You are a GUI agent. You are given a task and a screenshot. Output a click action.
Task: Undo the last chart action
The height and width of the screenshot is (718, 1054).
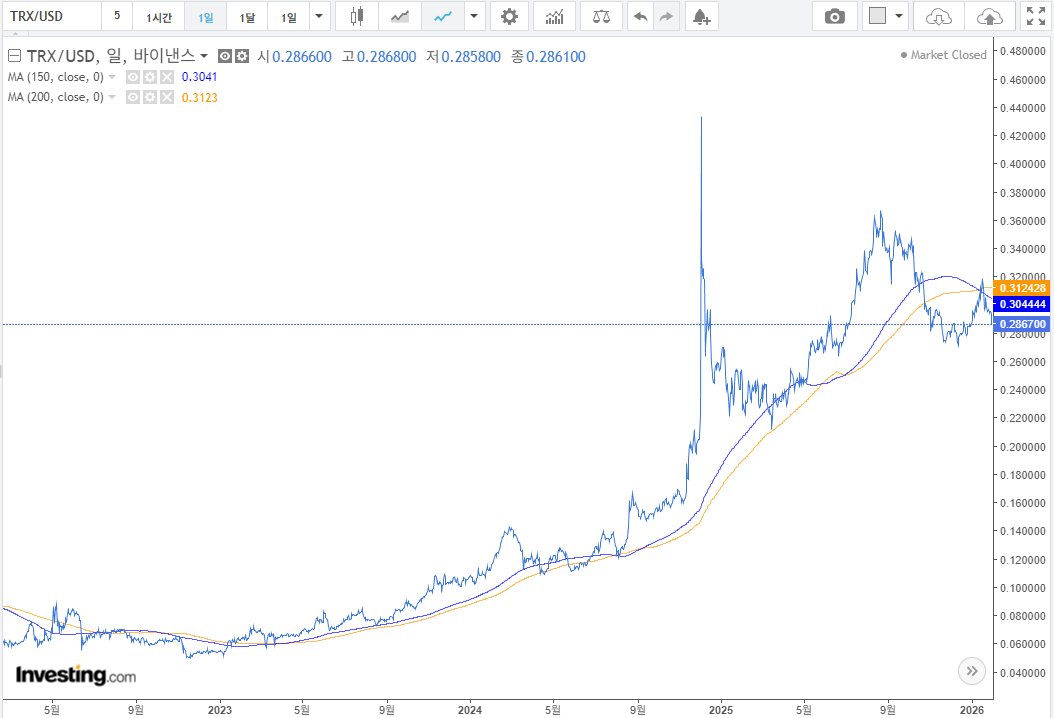point(641,16)
